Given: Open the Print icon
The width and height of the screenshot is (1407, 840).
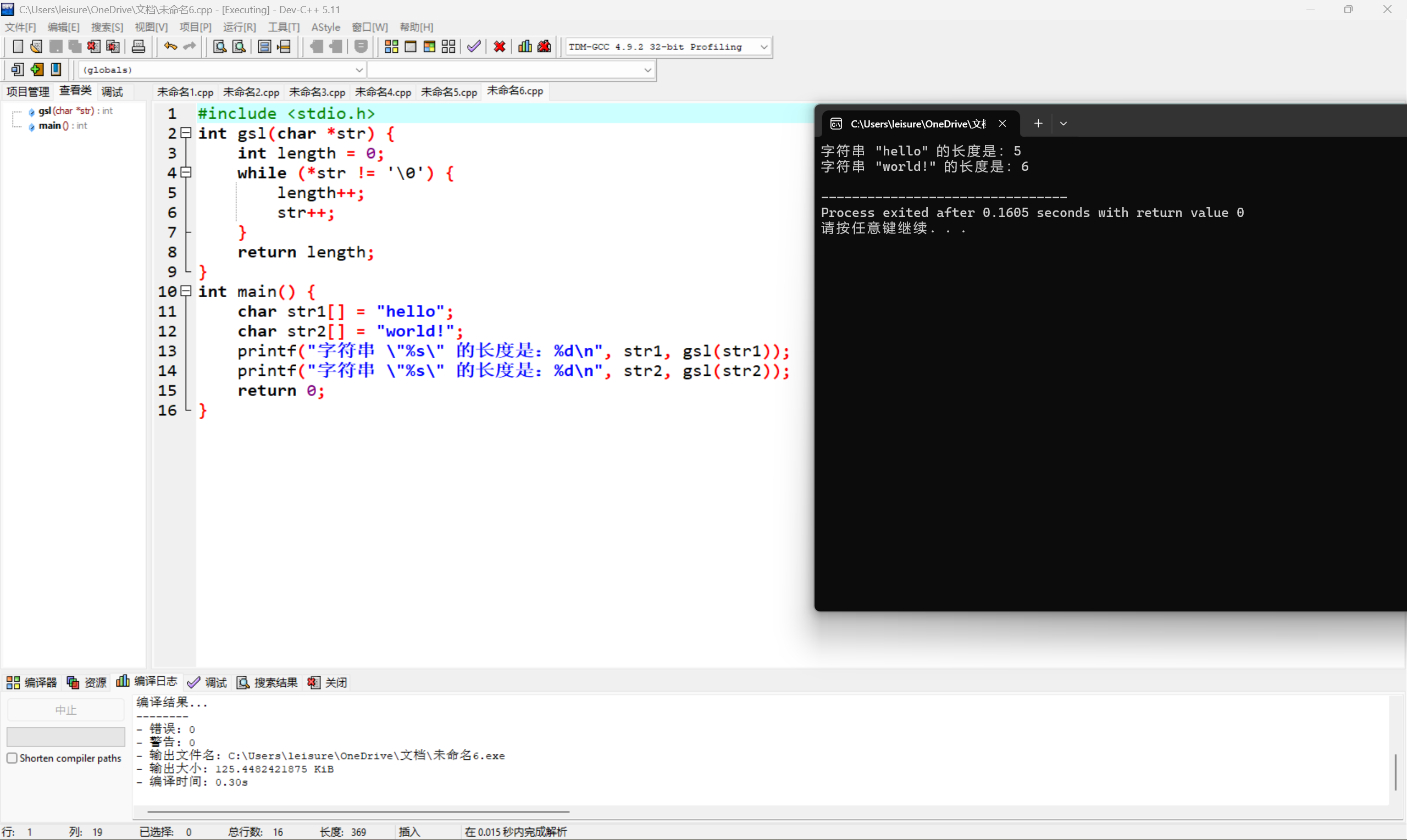Looking at the screenshot, I should pos(138,46).
